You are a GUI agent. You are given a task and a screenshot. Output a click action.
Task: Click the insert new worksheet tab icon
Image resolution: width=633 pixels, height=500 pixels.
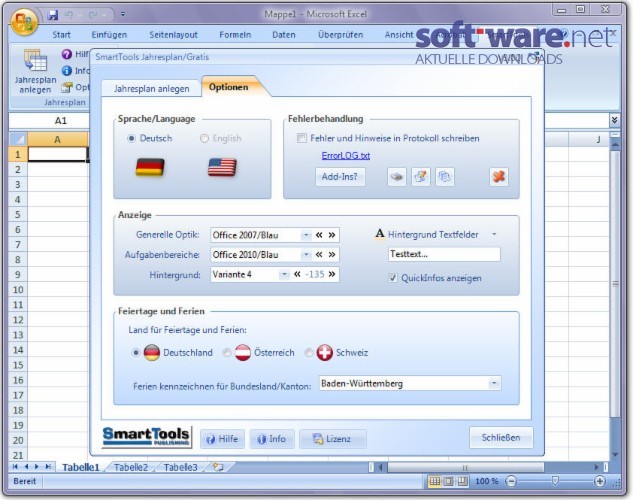point(218,467)
